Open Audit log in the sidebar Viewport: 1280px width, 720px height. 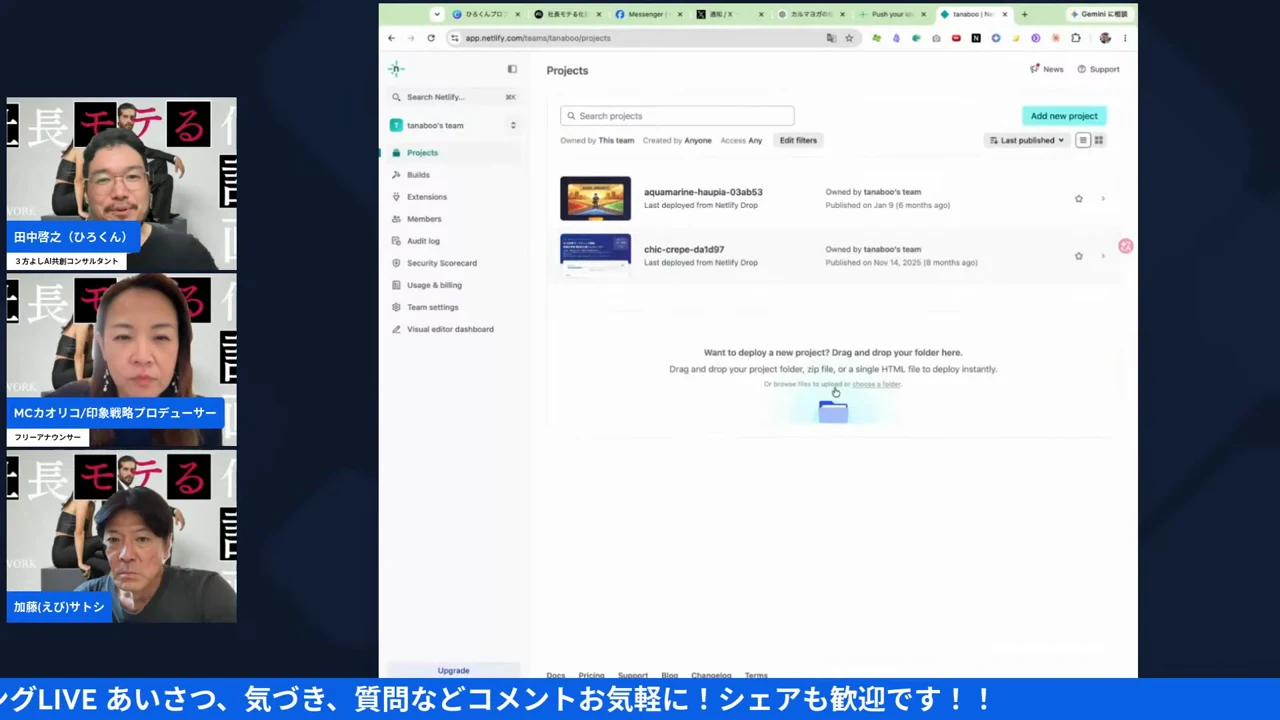423,241
